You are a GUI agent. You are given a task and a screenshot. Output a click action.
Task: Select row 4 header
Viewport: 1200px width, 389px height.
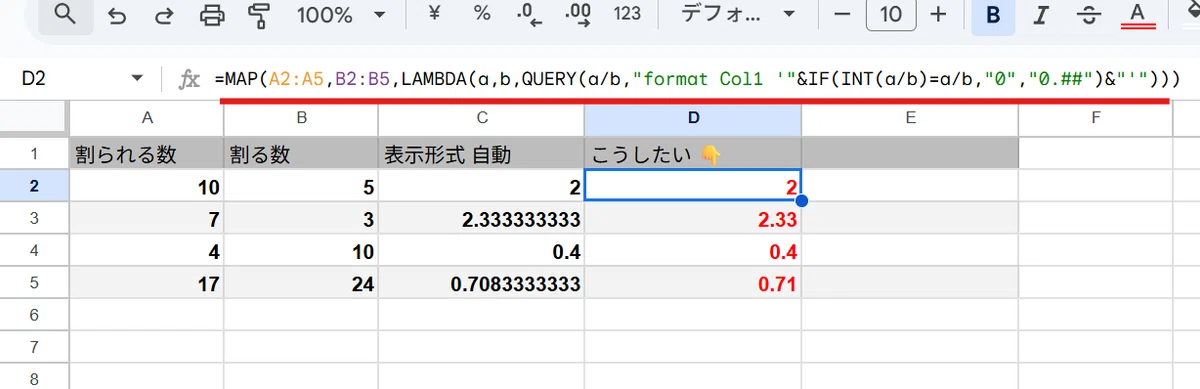coord(34,250)
